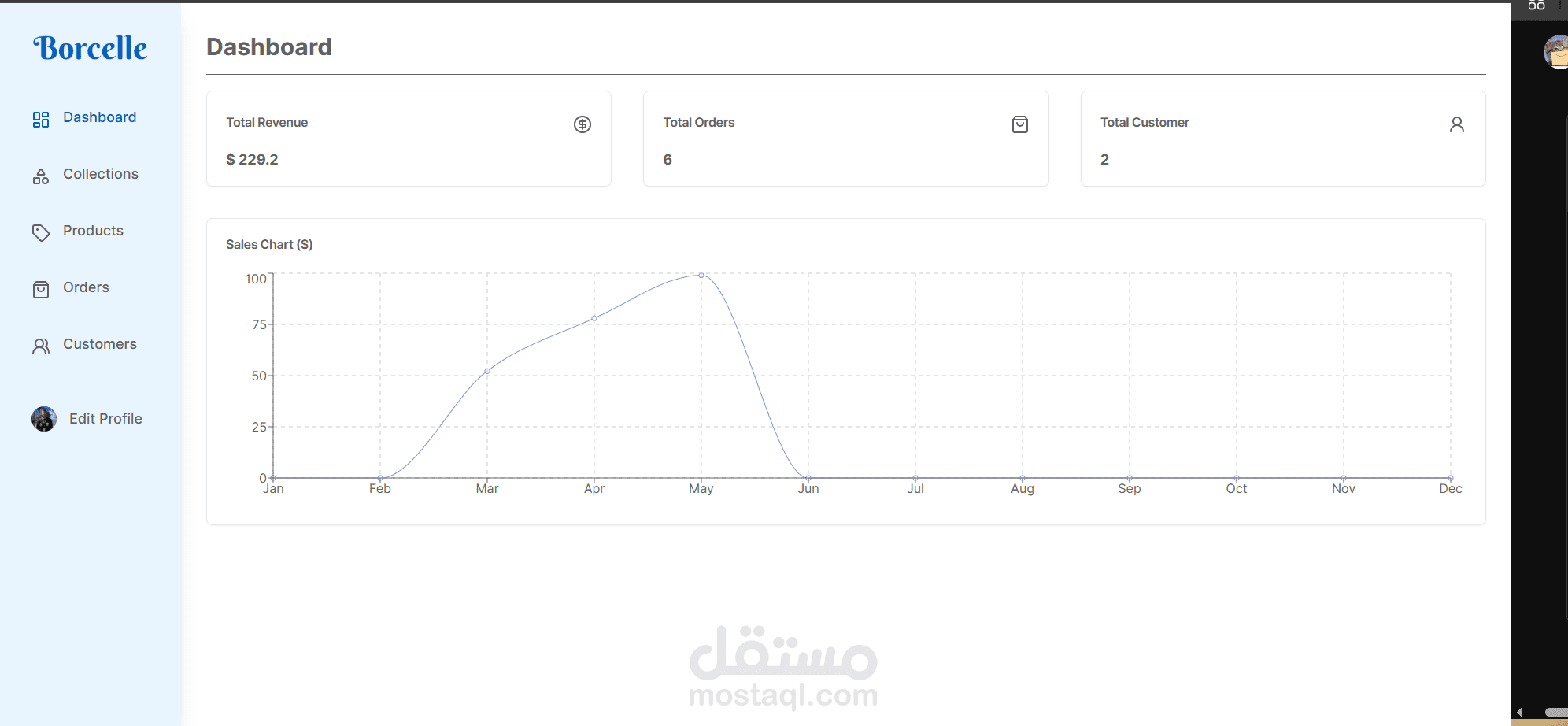This screenshot has height=726, width=1568.
Task: Click the Total Customer value 2
Action: (1104, 159)
